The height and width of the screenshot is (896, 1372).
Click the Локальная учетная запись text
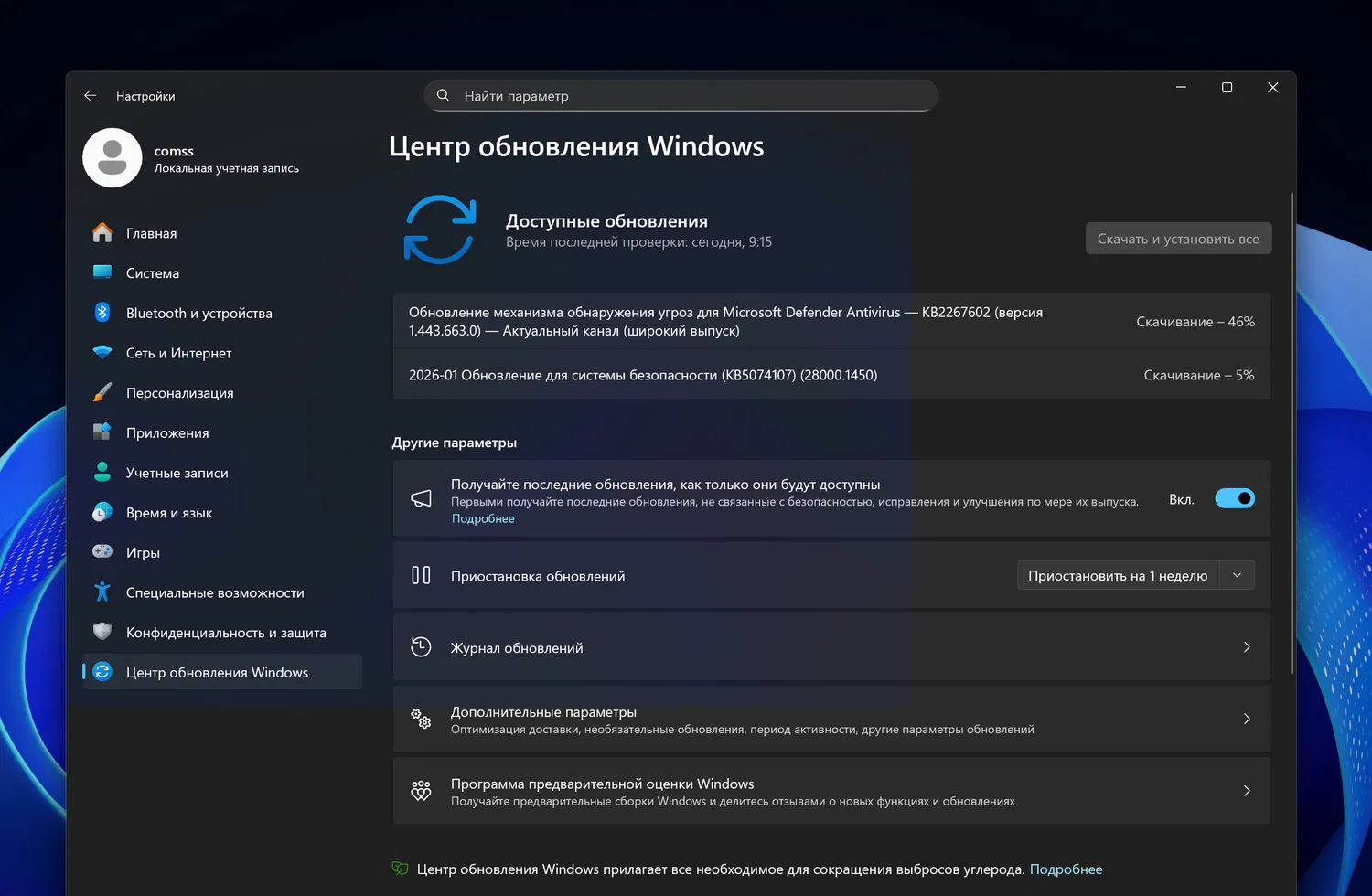(227, 168)
